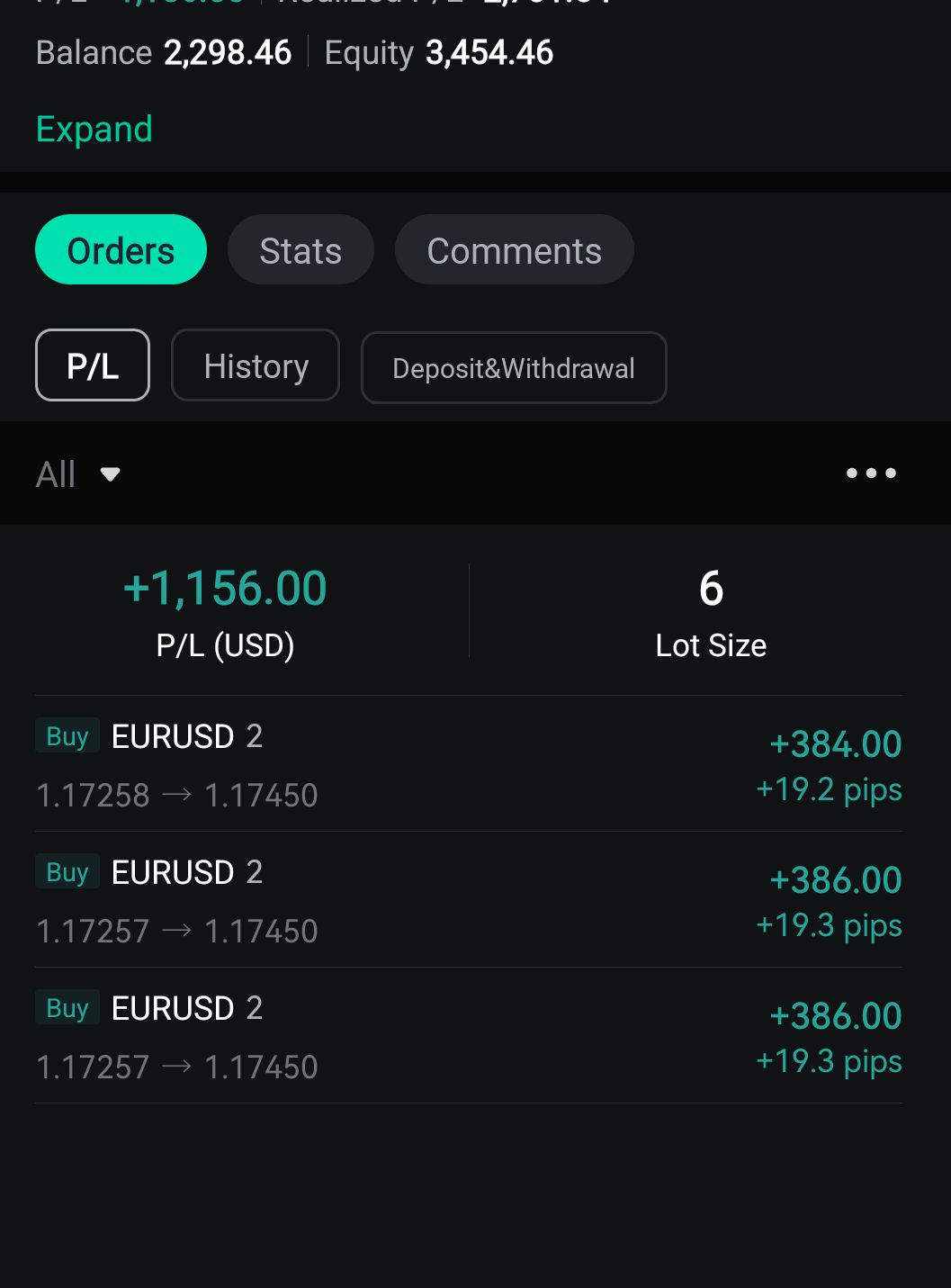This screenshot has height=1288, width=951.
Task: Click the Buy tag on the second order
Action: [67, 872]
